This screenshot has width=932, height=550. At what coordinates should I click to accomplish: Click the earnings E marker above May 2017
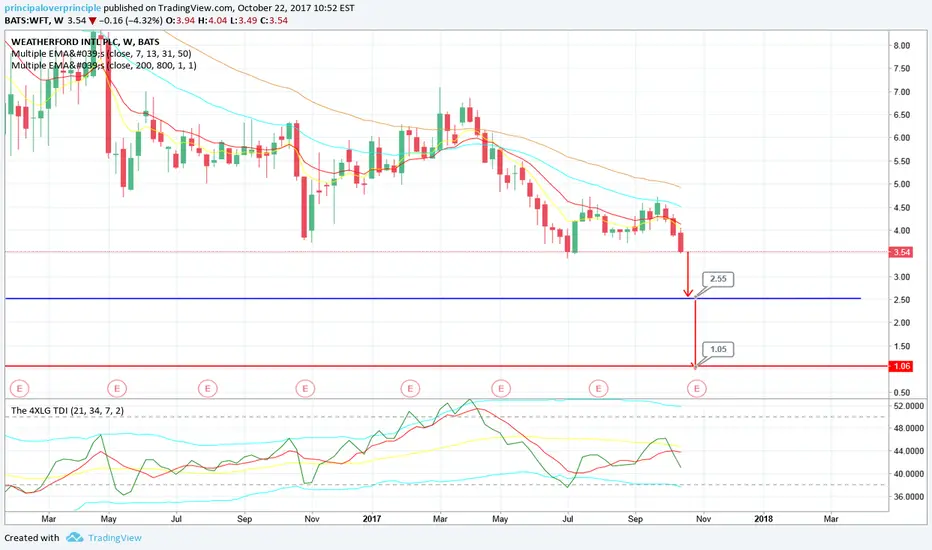pyautogui.click(x=501, y=389)
